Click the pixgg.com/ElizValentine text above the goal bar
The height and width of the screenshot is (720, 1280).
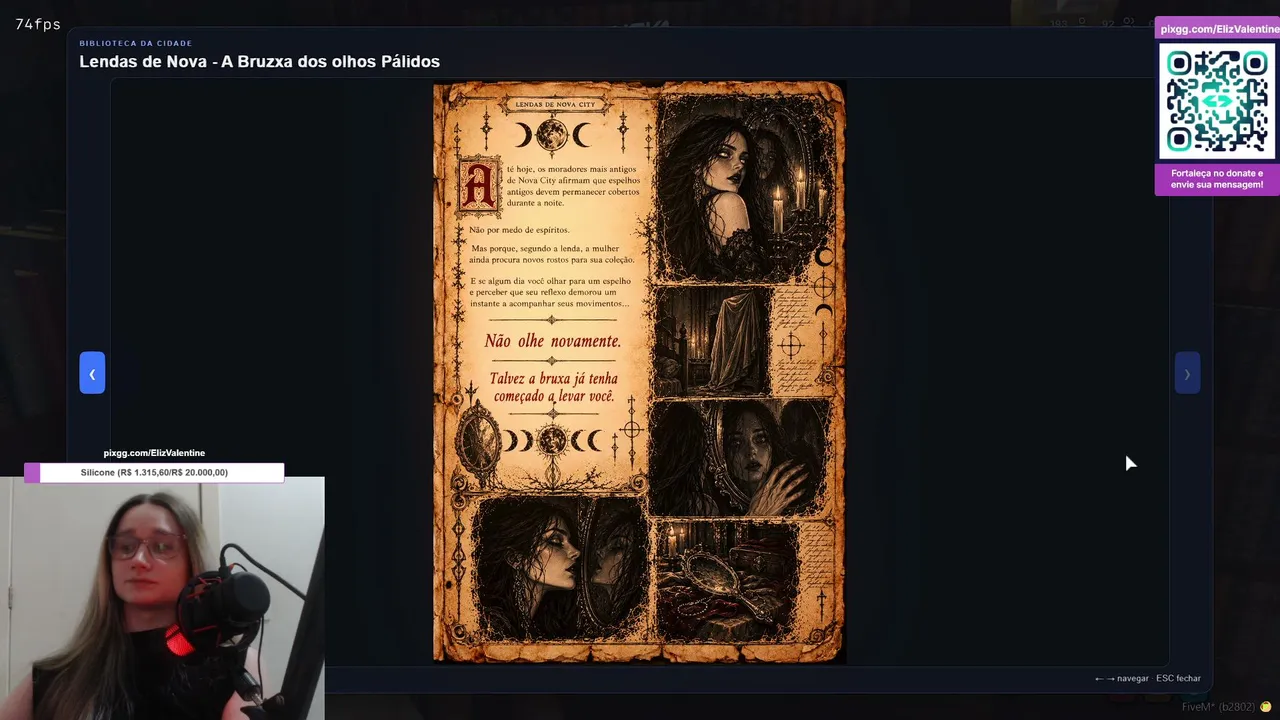(x=154, y=453)
